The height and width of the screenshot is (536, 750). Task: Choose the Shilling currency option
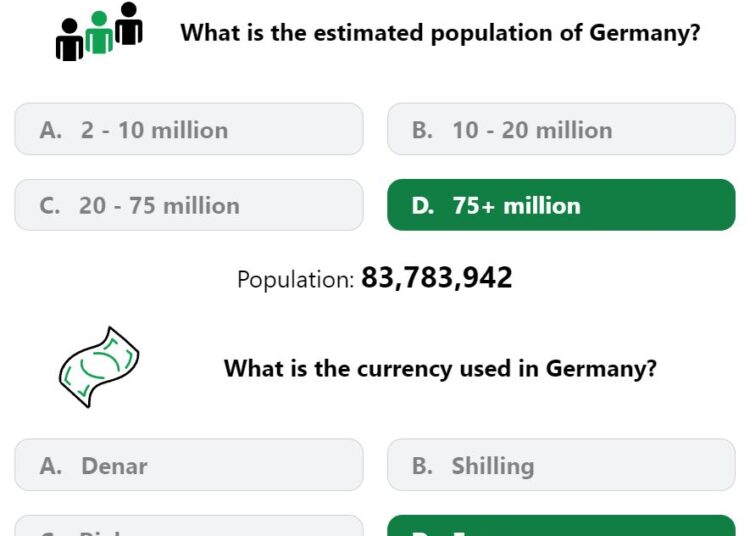point(561,465)
